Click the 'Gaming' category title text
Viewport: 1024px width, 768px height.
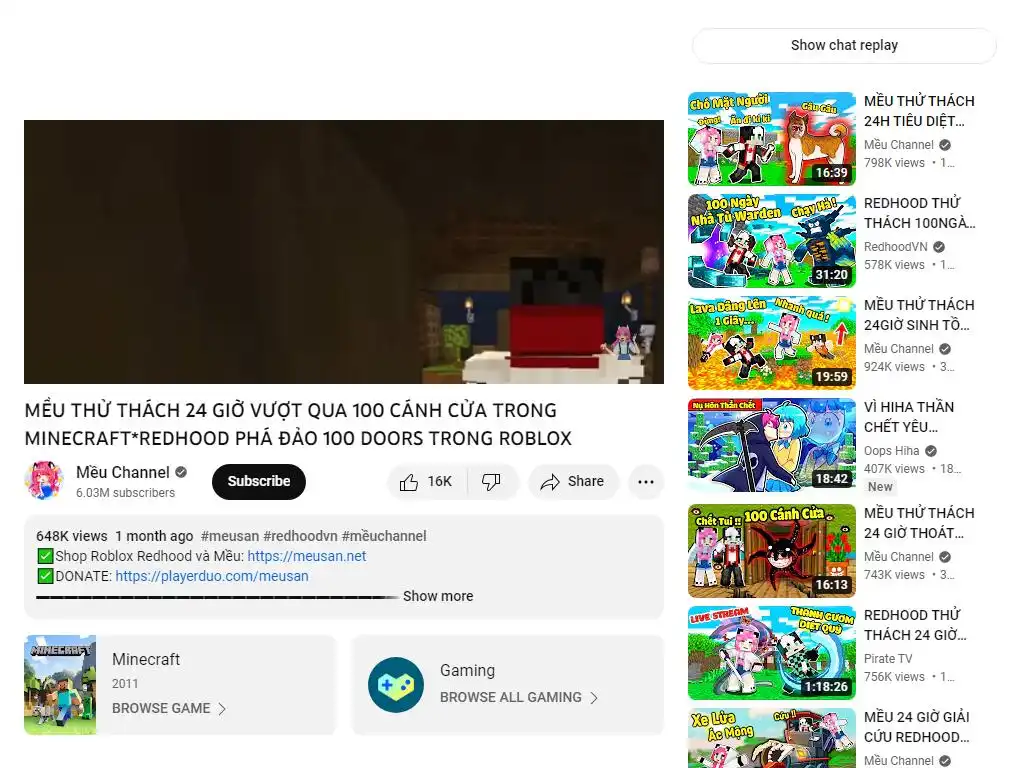coord(468,671)
